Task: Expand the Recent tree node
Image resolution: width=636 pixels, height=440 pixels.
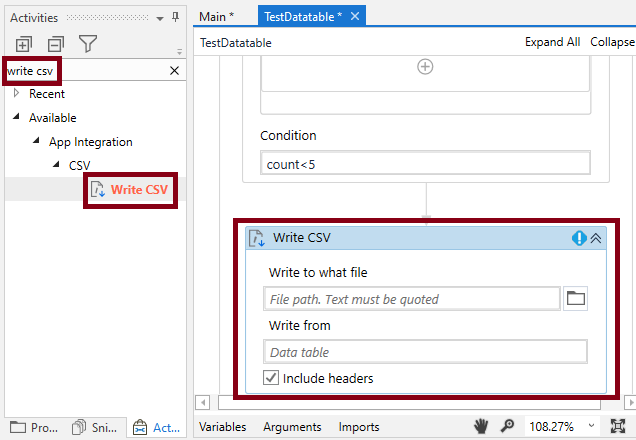Action: pos(16,93)
